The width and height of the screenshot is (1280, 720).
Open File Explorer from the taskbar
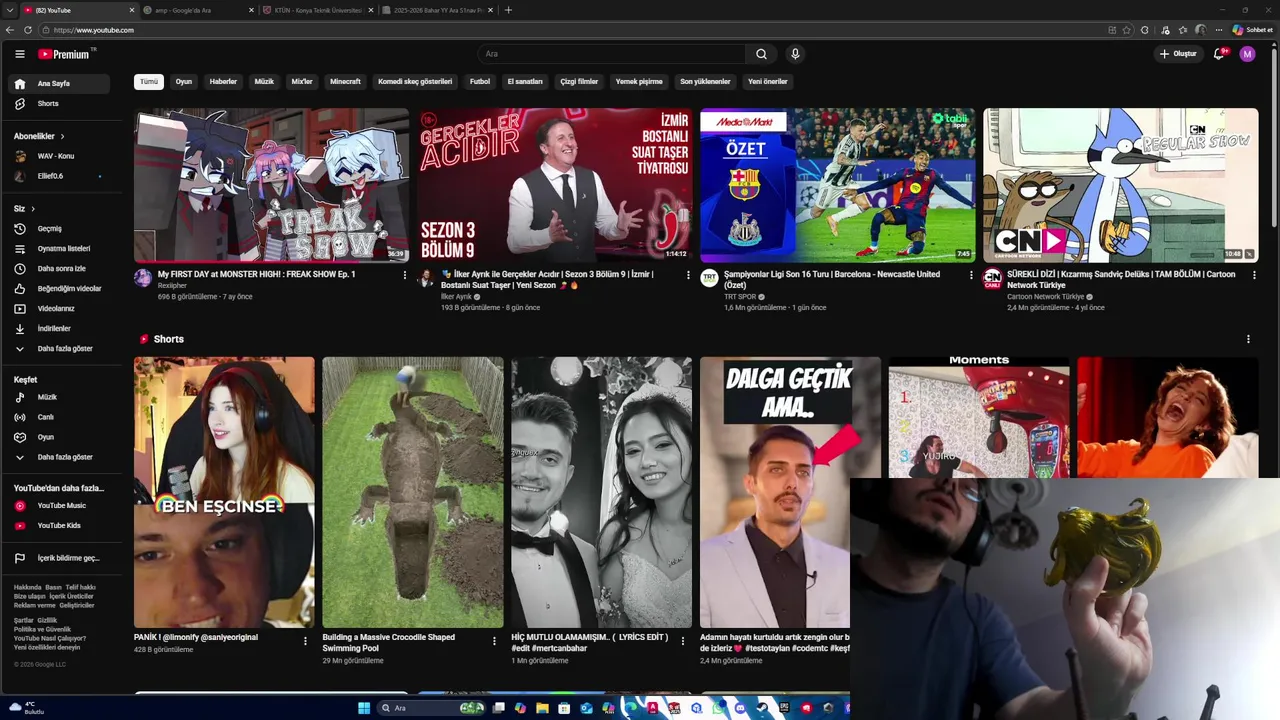pyautogui.click(x=542, y=708)
